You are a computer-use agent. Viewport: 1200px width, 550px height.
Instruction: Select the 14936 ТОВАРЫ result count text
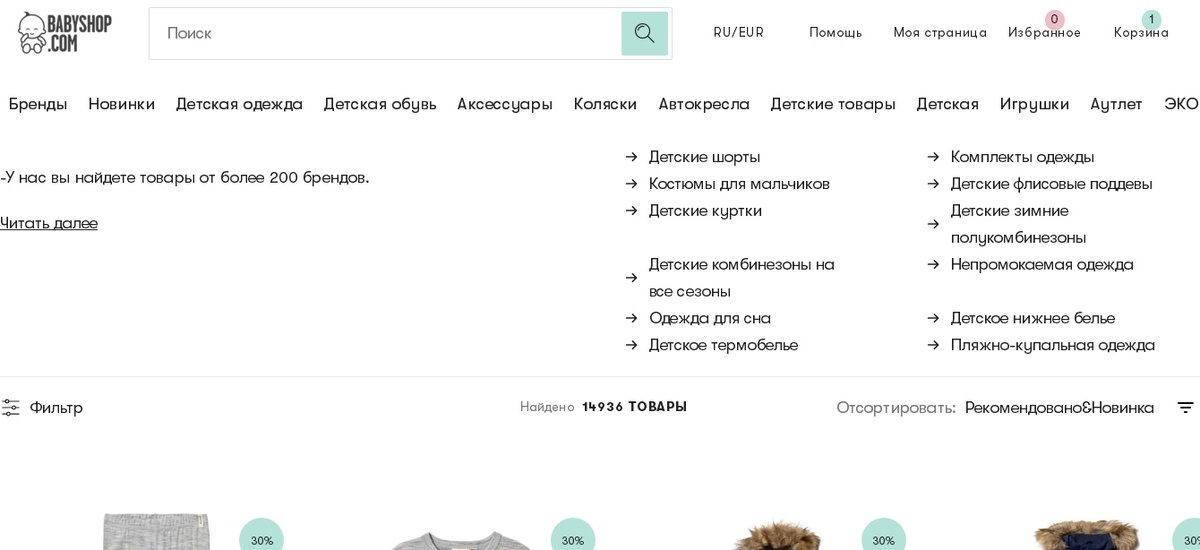[634, 407]
